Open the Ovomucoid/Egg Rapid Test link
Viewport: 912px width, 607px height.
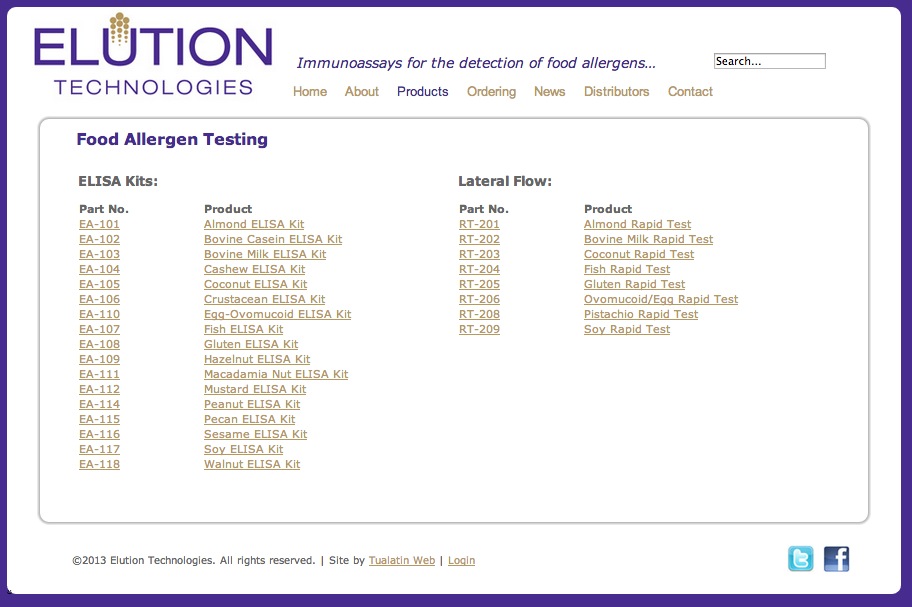coord(661,299)
